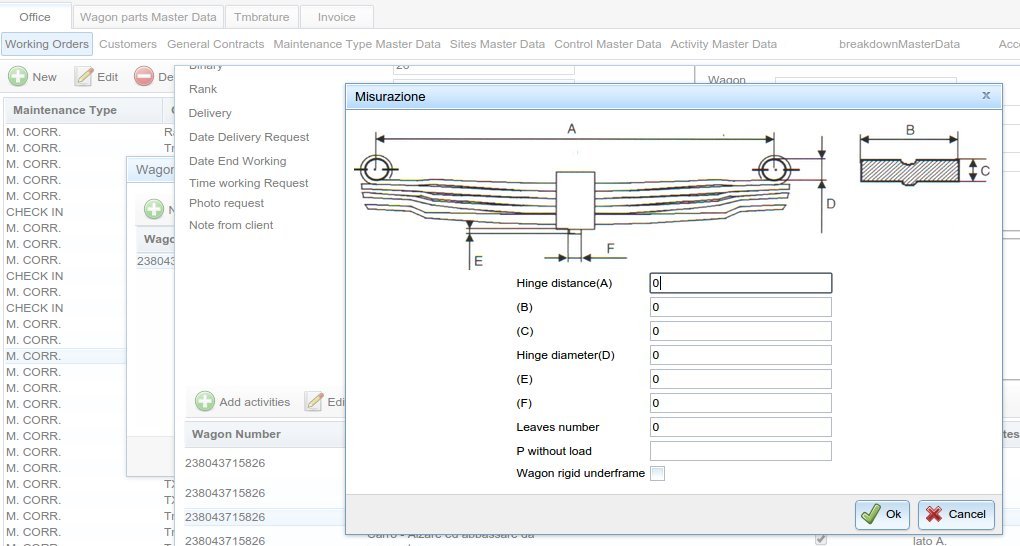Click the (E) input field

(740, 379)
